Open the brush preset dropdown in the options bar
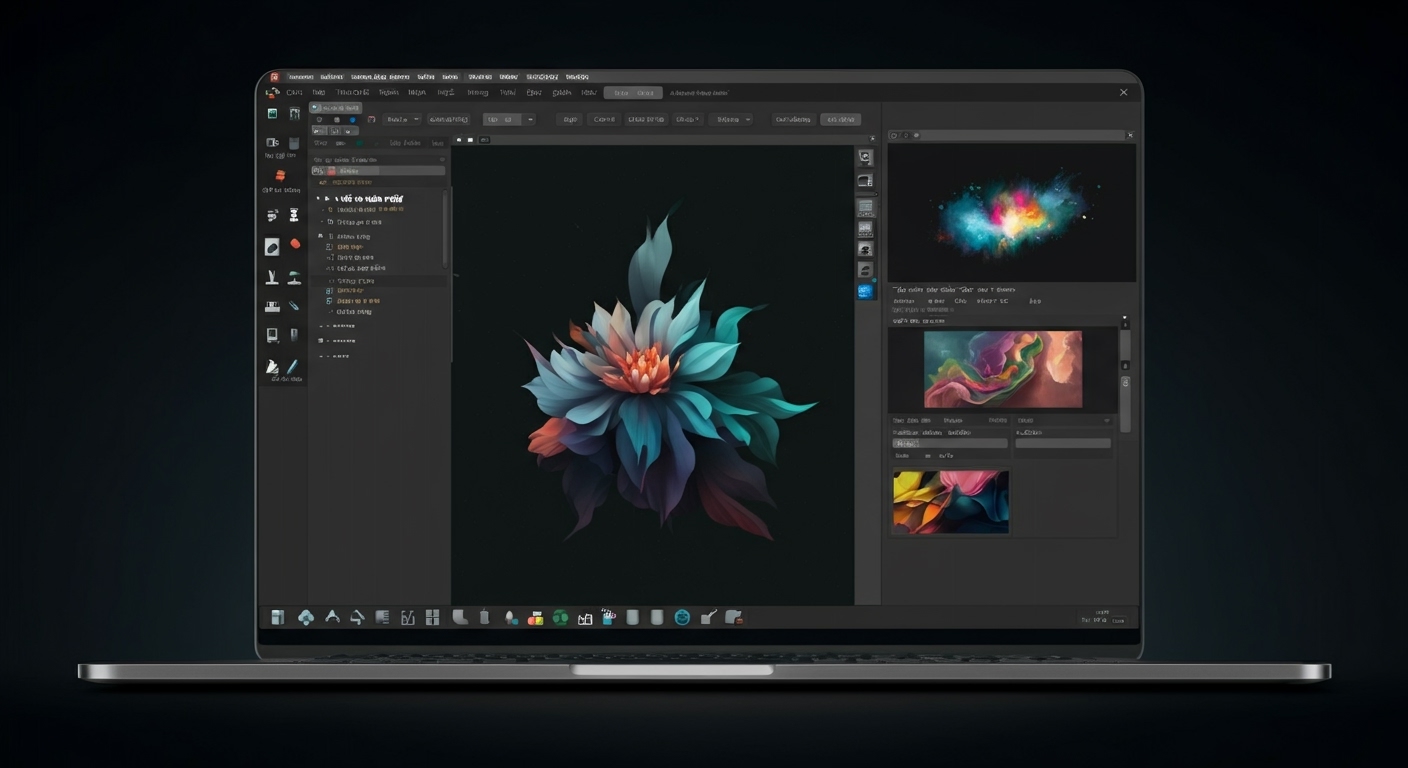The width and height of the screenshot is (1408, 768). 401,120
